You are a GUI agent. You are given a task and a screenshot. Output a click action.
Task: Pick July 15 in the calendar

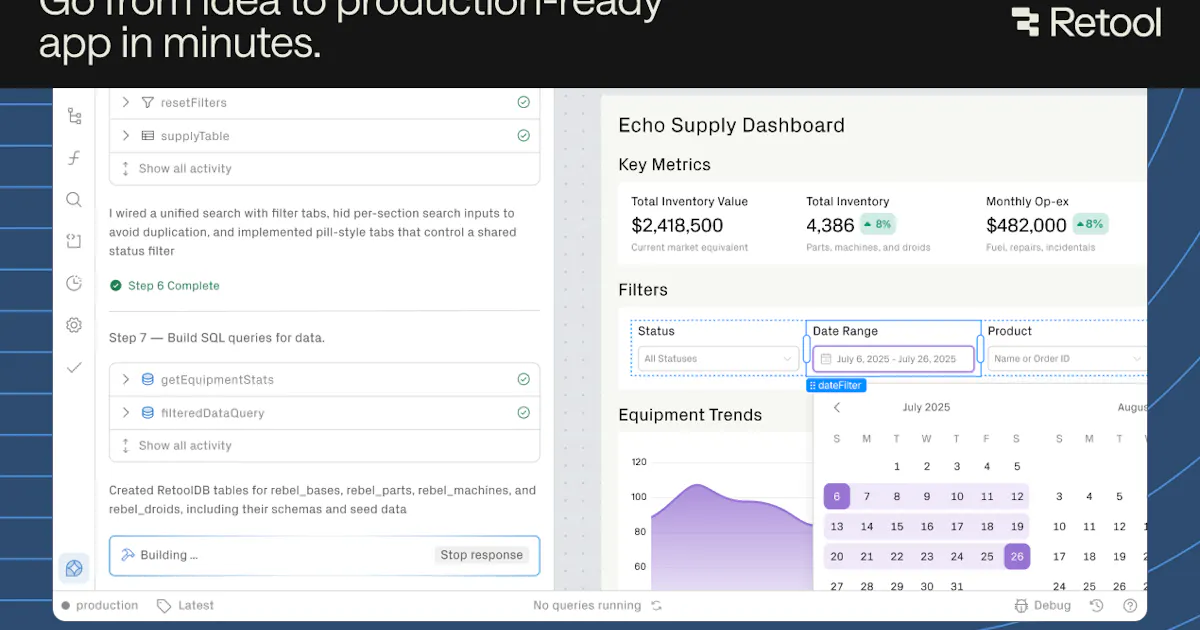click(x=897, y=526)
